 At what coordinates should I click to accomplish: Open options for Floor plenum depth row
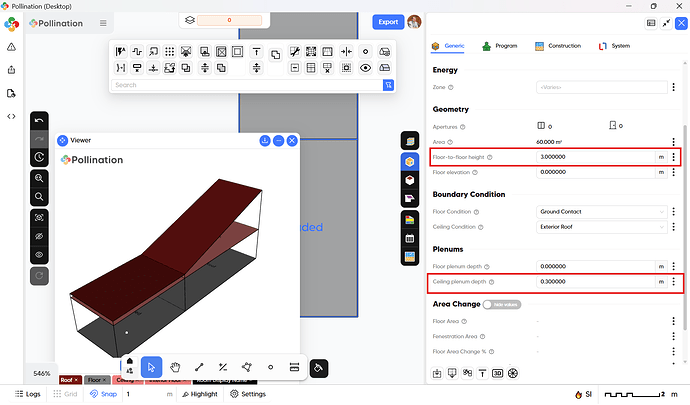(x=673, y=266)
